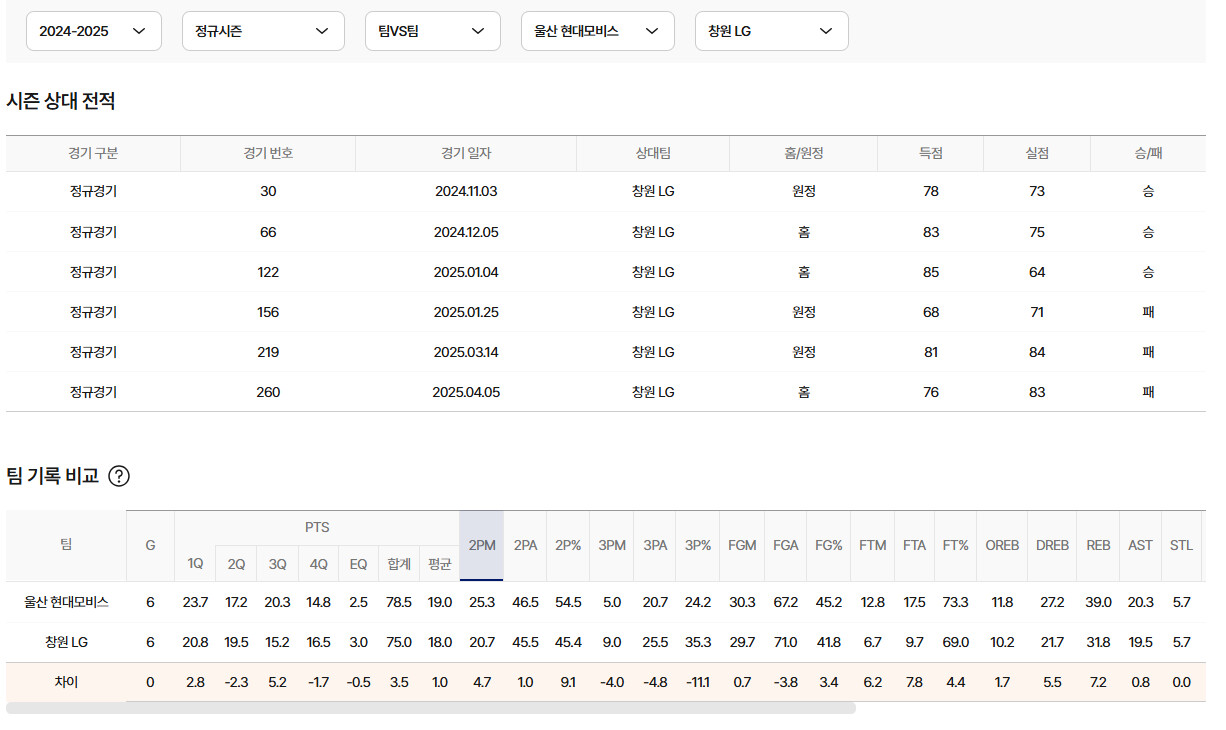Screen dimensions: 1226x730
Task: Open the 팀VS팀 comparison dropdown
Action: 432,31
